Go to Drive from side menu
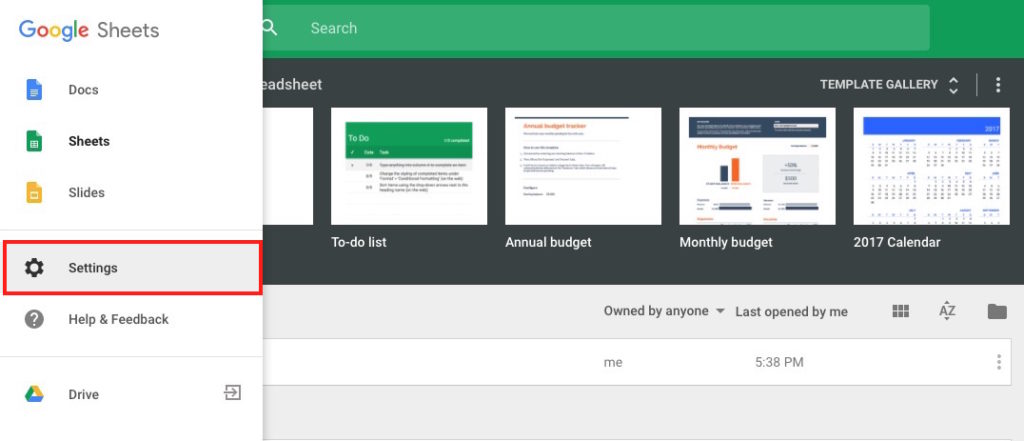This screenshot has width=1024, height=441. (131, 394)
